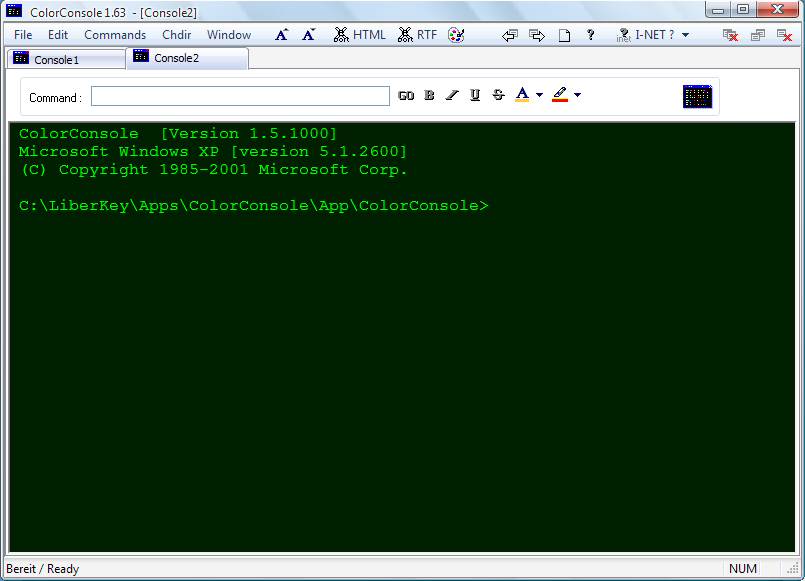Image resolution: width=805 pixels, height=581 pixels.
Task: Minimize the ColorConsole window
Action: point(718,10)
